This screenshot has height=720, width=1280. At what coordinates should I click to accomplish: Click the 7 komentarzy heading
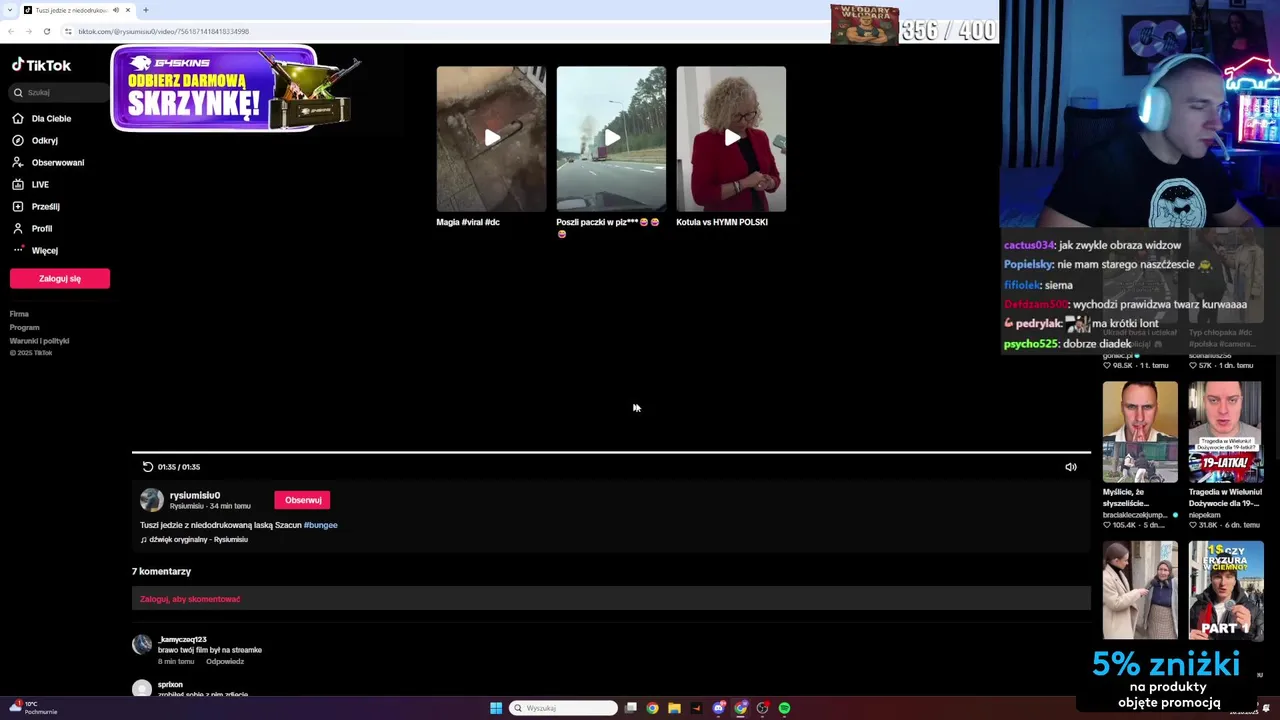161,571
